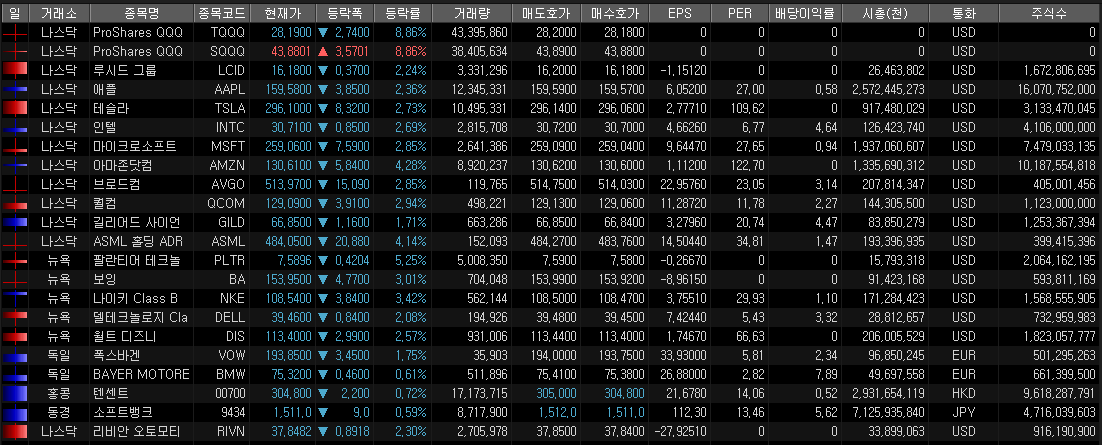Viewport: 1102px width, 445px height.
Task: Sort by 거래량 column header
Action: pyautogui.click(x=471, y=12)
